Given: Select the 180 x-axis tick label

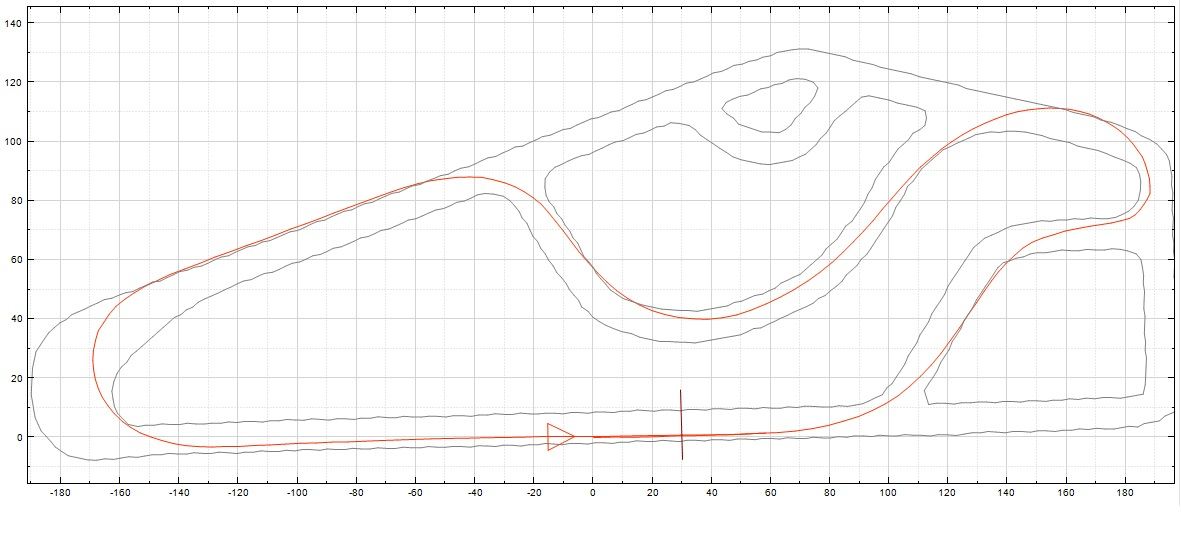Looking at the screenshot, I should coord(1125,494).
